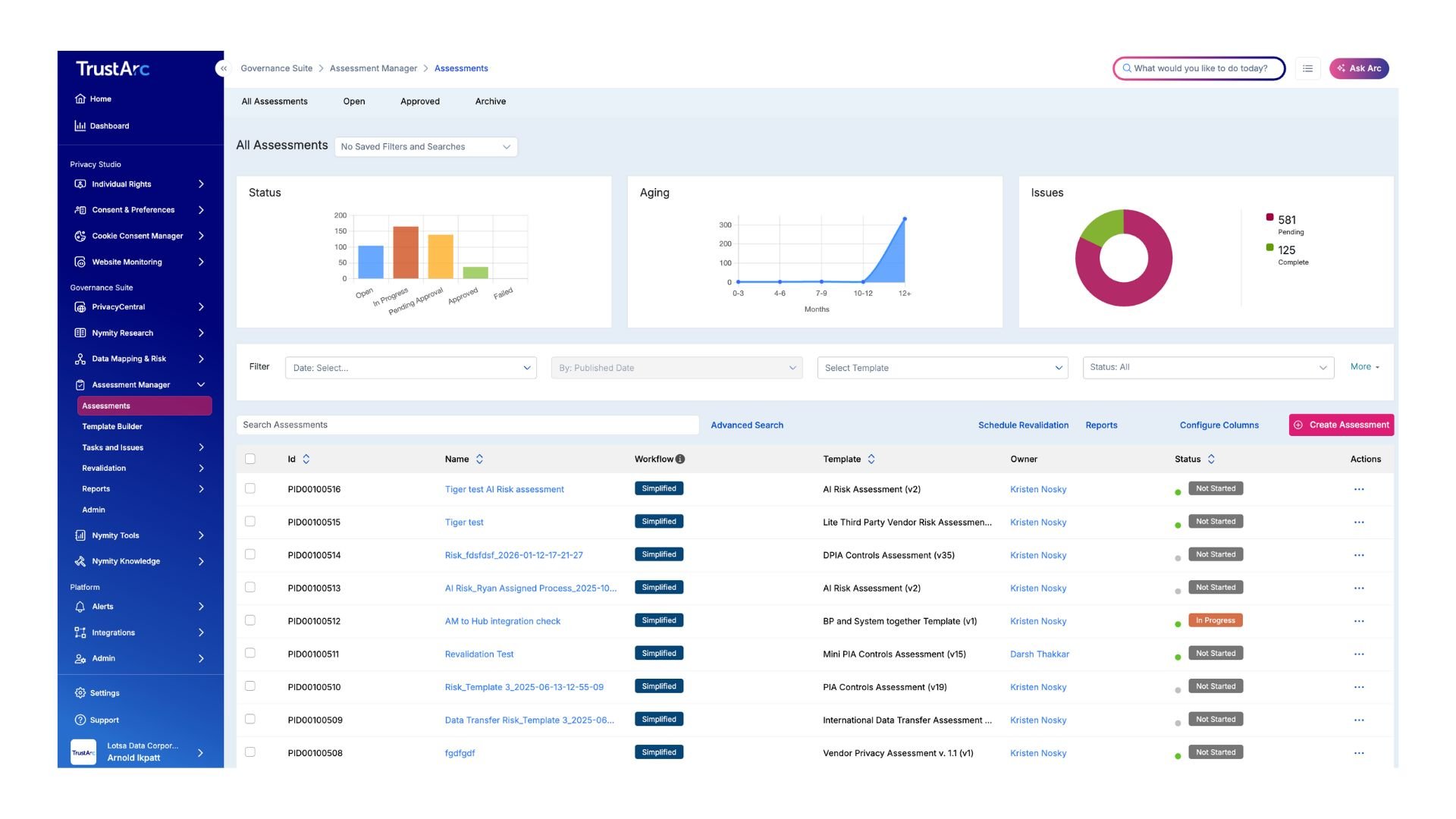Image resolution: width=1456 pixels, height=819 pixels.
Task: Open the Select Template dropdown
Action: pyautogui.click(x=942, y=368)
